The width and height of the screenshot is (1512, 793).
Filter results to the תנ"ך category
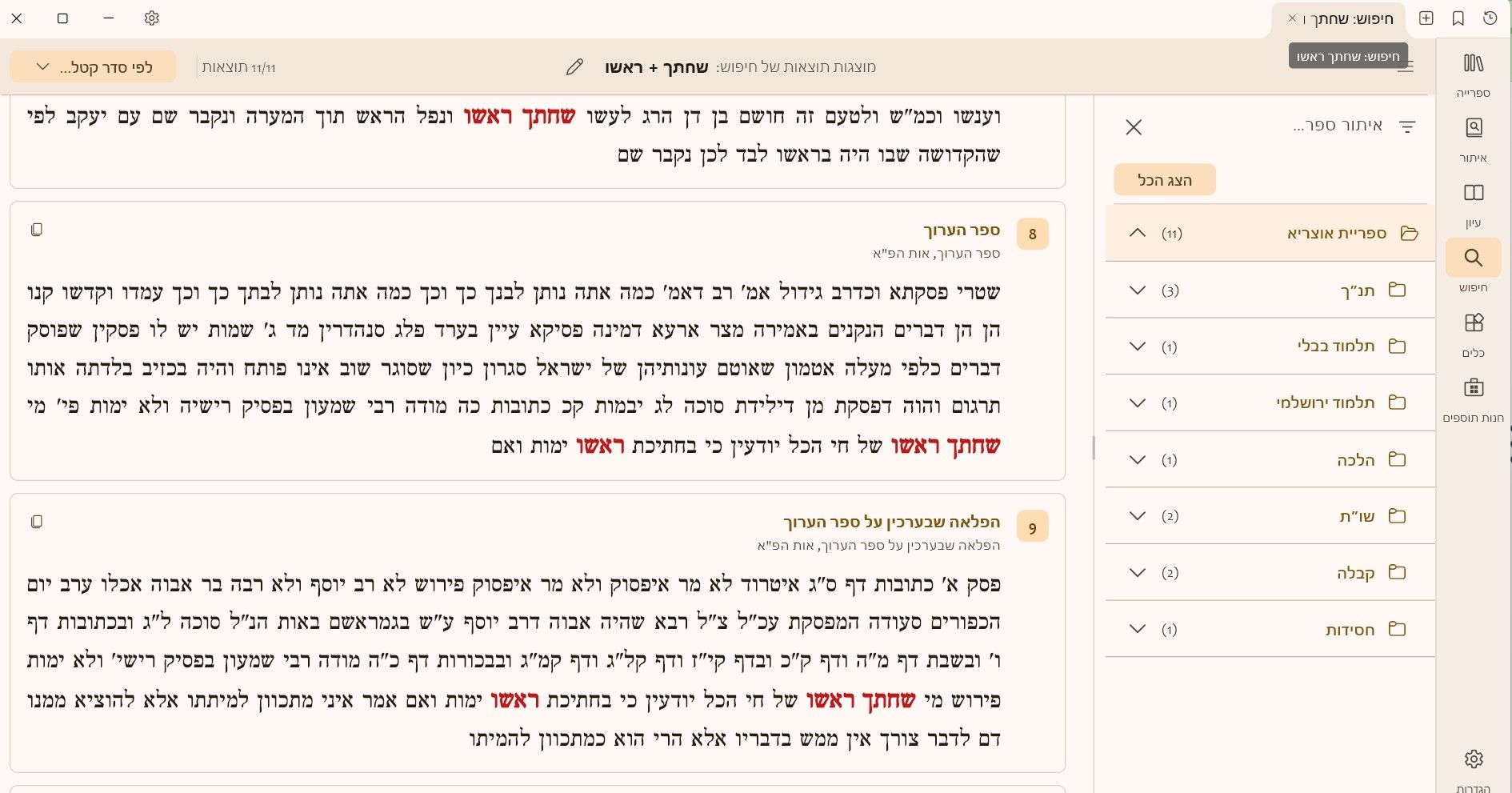1358,290
